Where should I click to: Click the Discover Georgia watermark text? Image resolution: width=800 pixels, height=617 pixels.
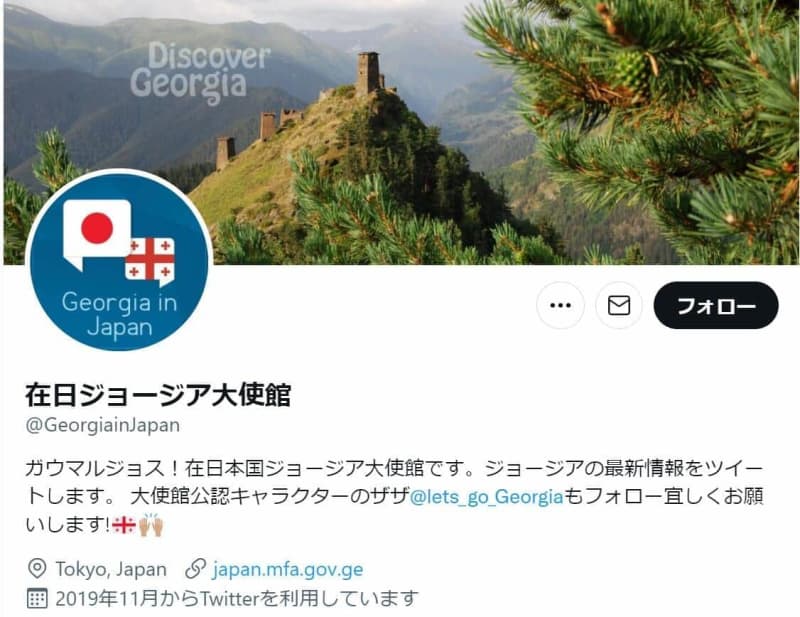(199, 73)
